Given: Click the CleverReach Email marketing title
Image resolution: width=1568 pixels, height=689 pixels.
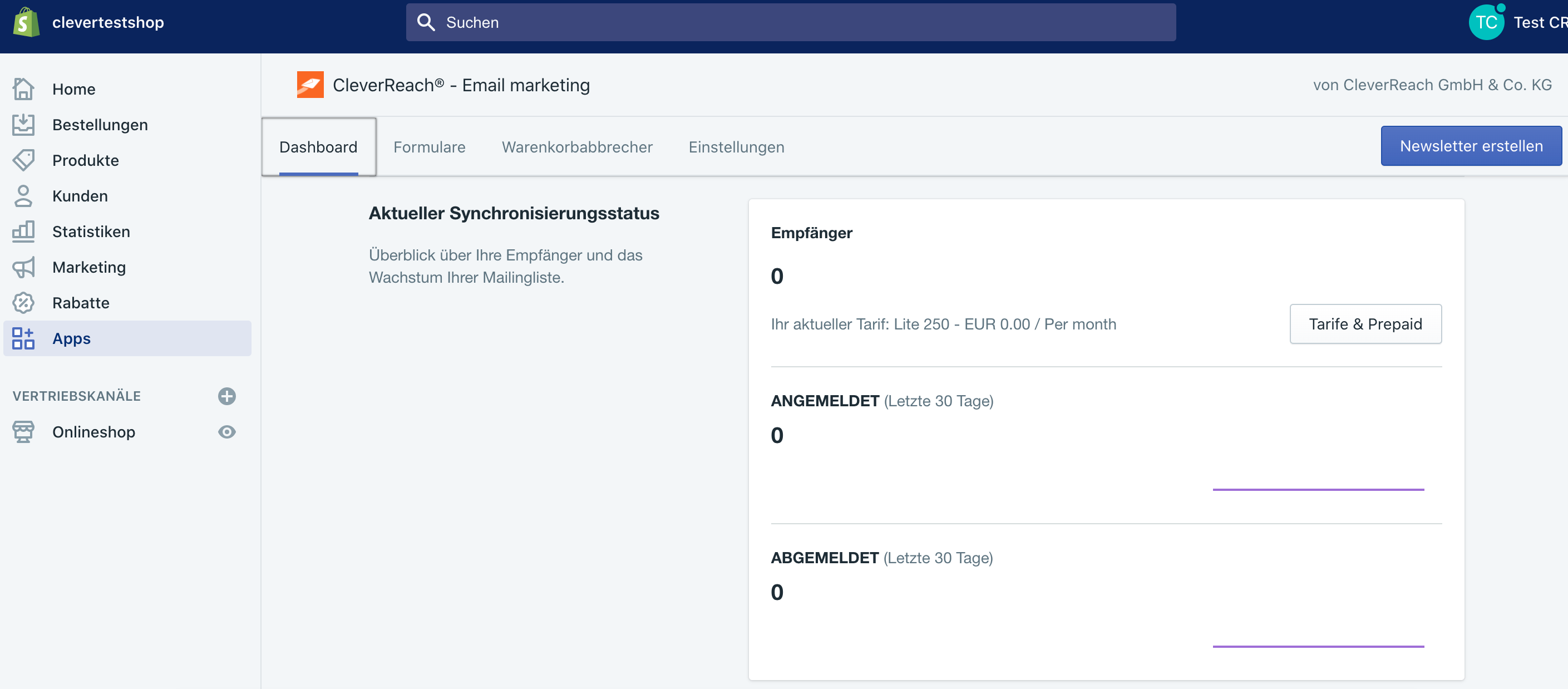Looking at the screenshot, I should [x=461, y=85].
